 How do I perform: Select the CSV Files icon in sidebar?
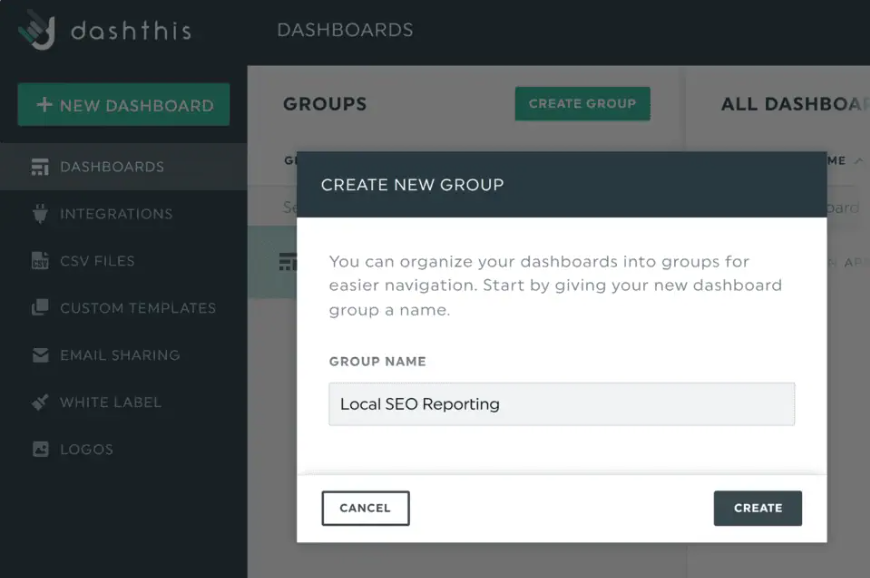[40, 261]
